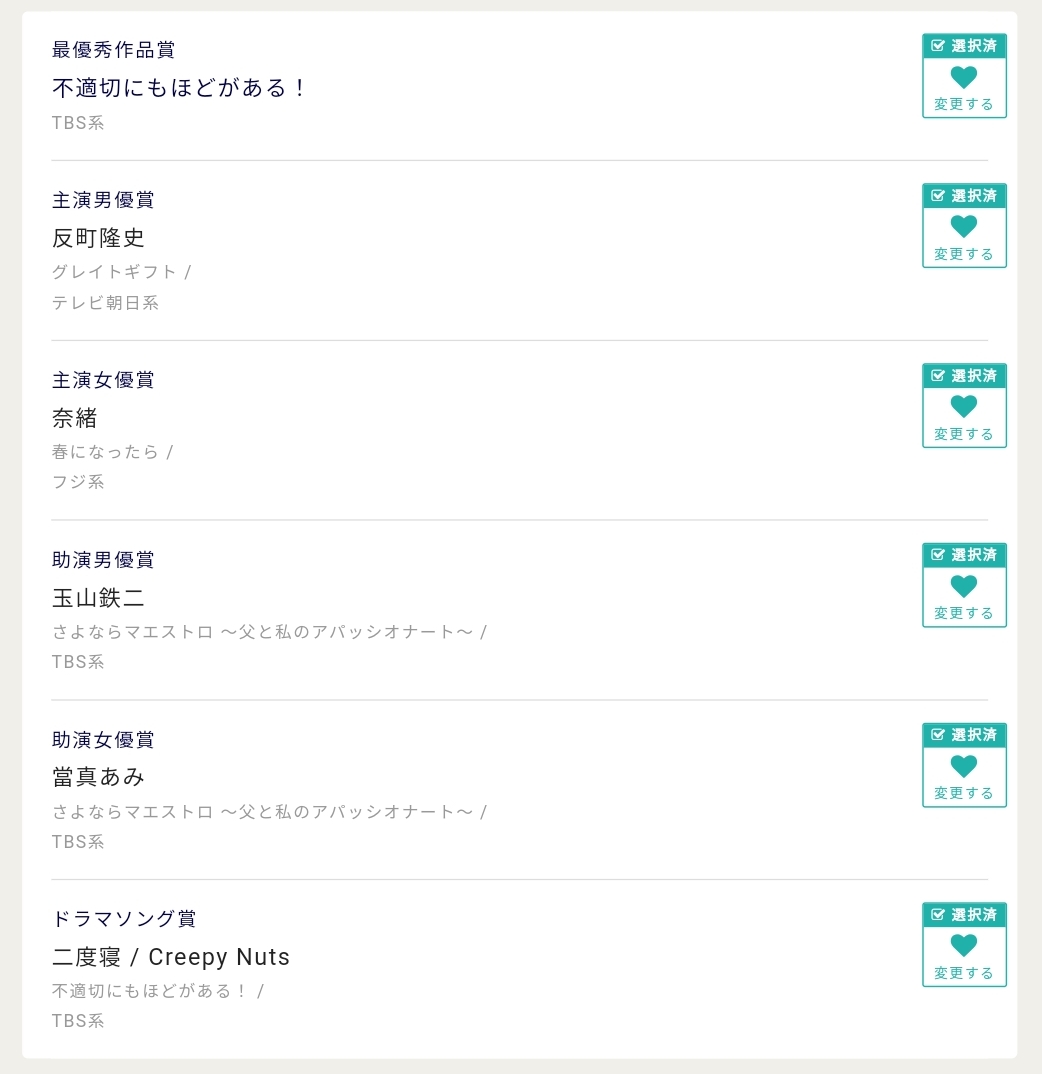Click the name 當真あみ
The width and height of the screenshot is (1042, 1074).
point(98,777)
